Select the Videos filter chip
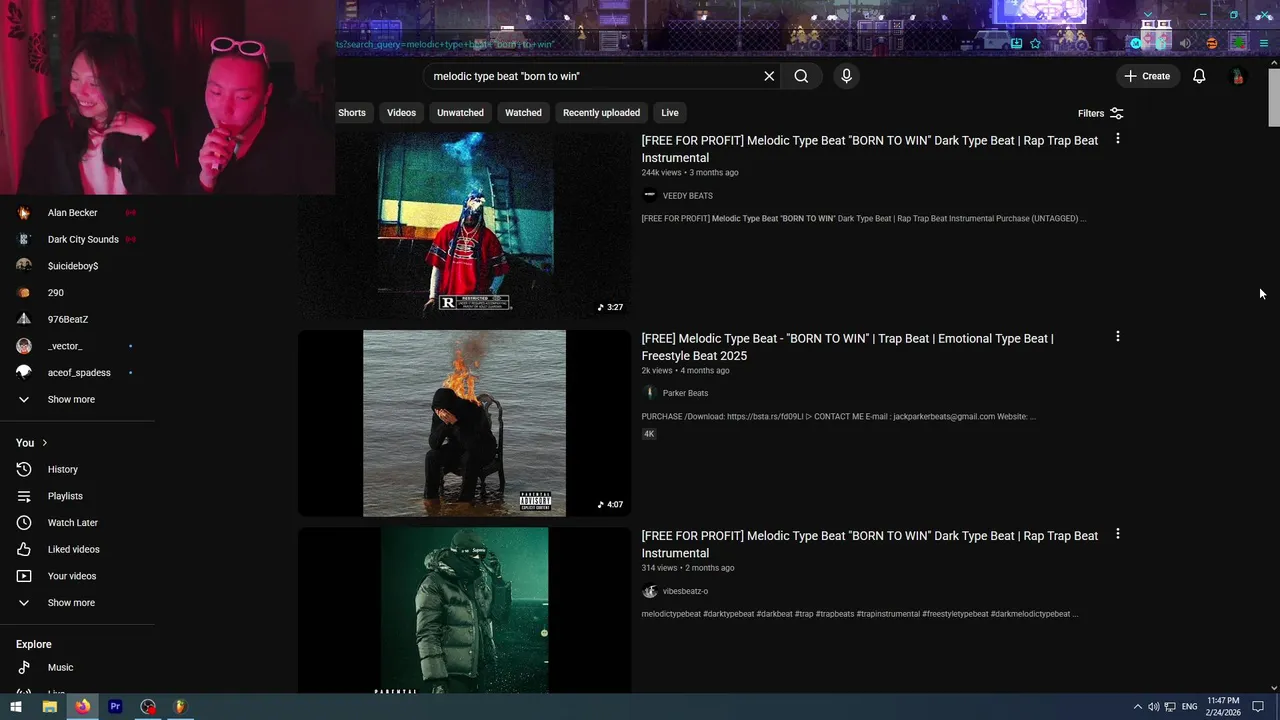The width and height of the screenshot is (1280, 720). [x=402, y=113]
